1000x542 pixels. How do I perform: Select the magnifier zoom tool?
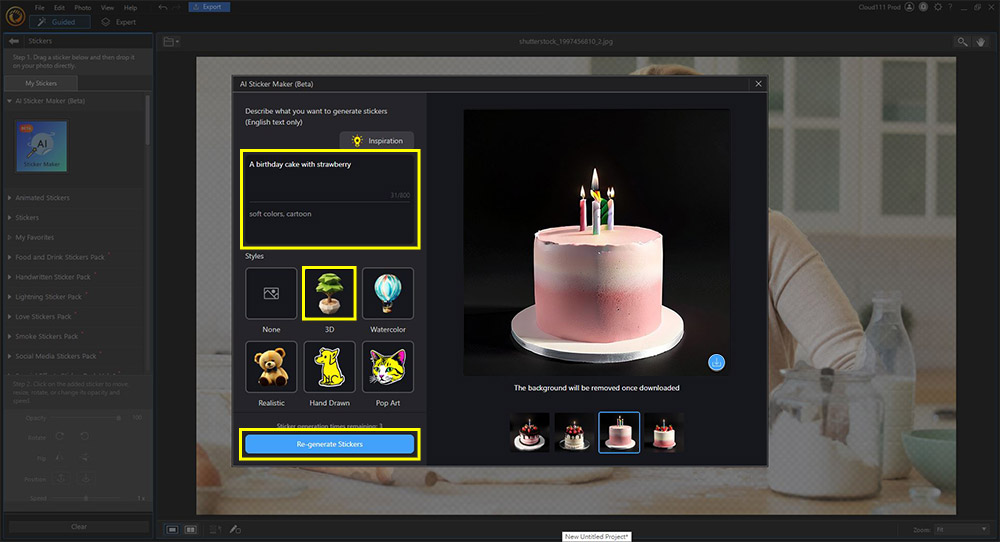pyautogui.click(x=962, y=41)
